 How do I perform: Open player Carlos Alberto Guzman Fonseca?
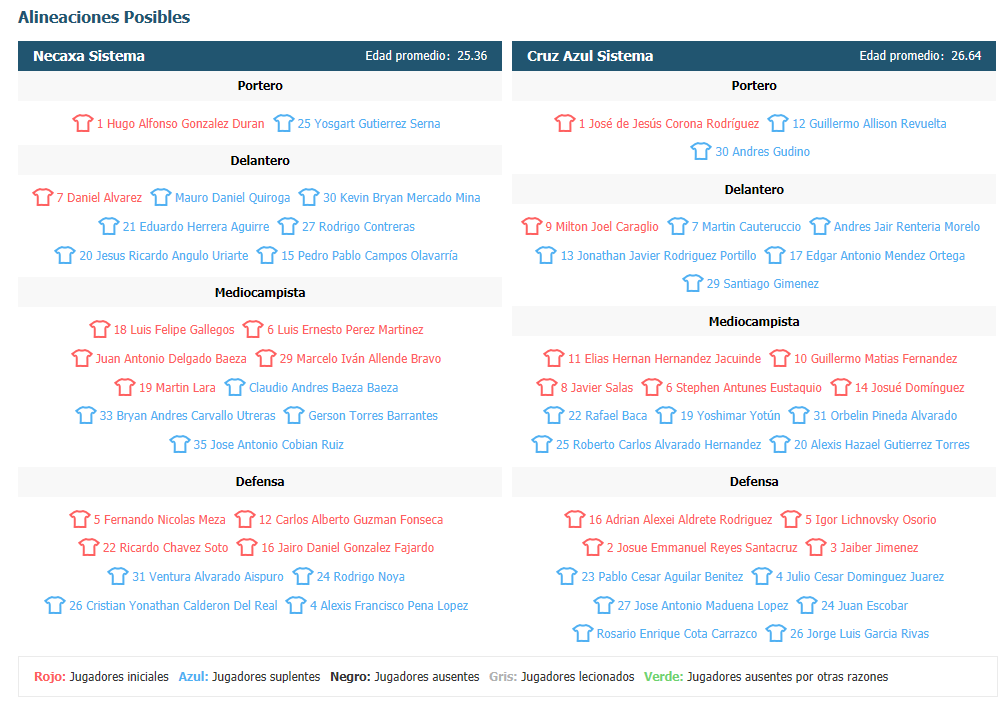(350, 519)
